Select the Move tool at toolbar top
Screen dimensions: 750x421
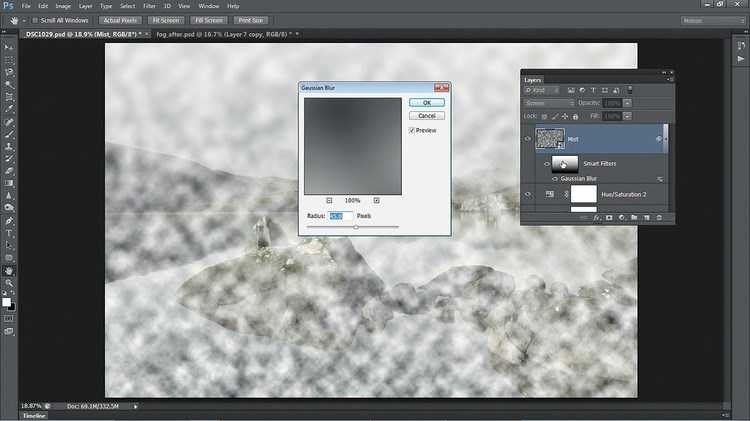(9, 47)
